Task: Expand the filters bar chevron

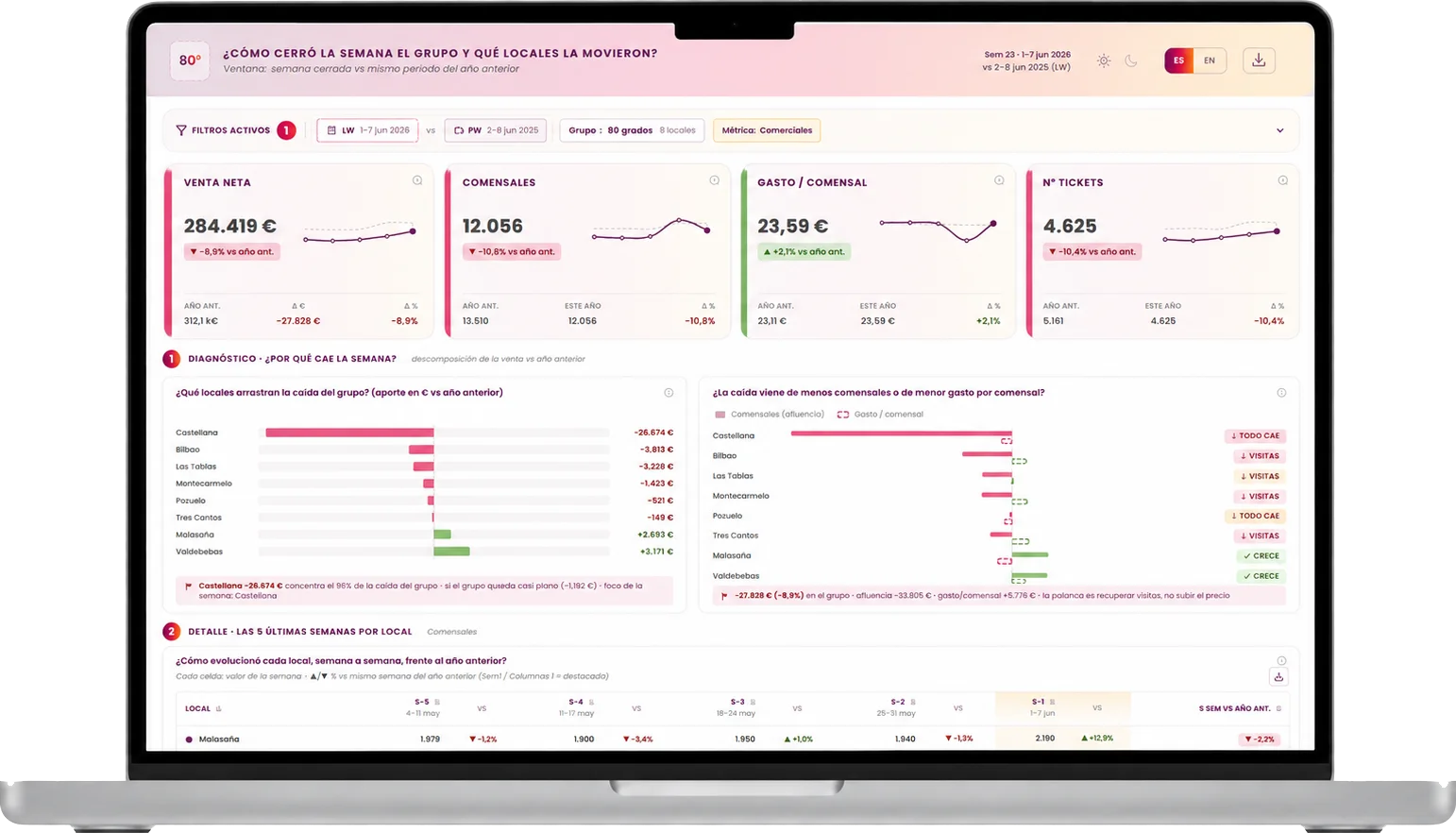Action: pyautogui.click(x=1279, y=130)
